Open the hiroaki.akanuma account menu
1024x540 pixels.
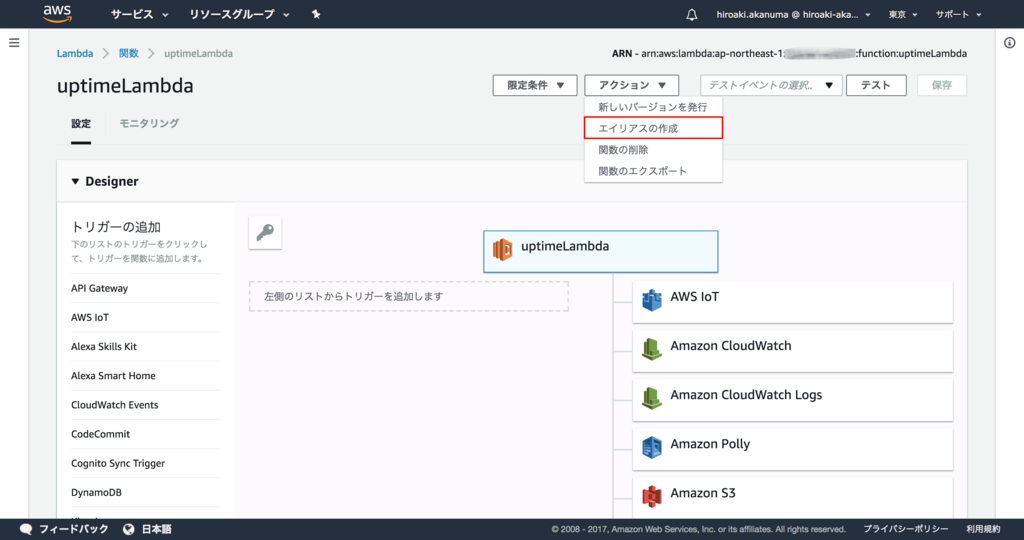pos(793,14)
